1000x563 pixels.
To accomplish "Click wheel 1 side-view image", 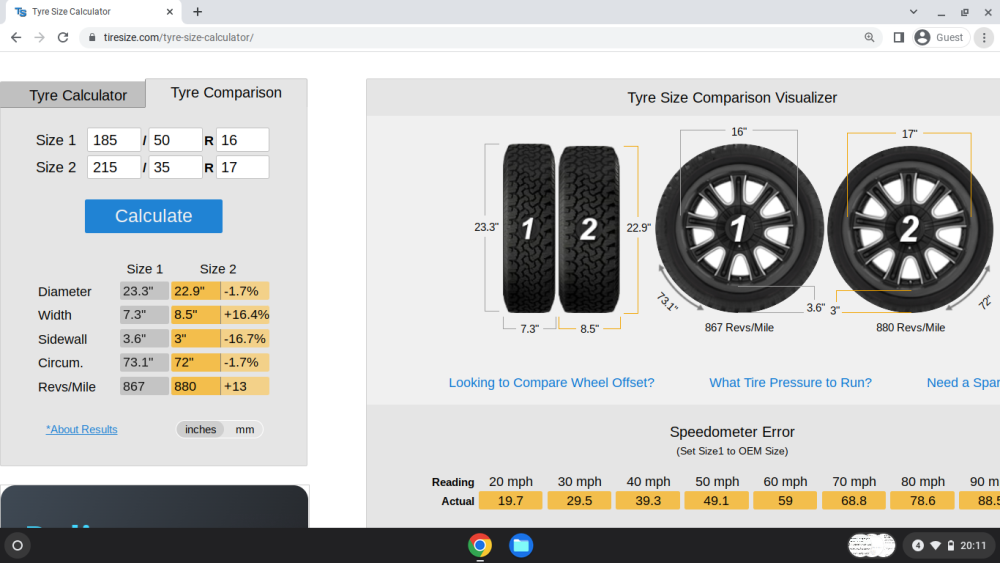I will (x=739, y=228).
